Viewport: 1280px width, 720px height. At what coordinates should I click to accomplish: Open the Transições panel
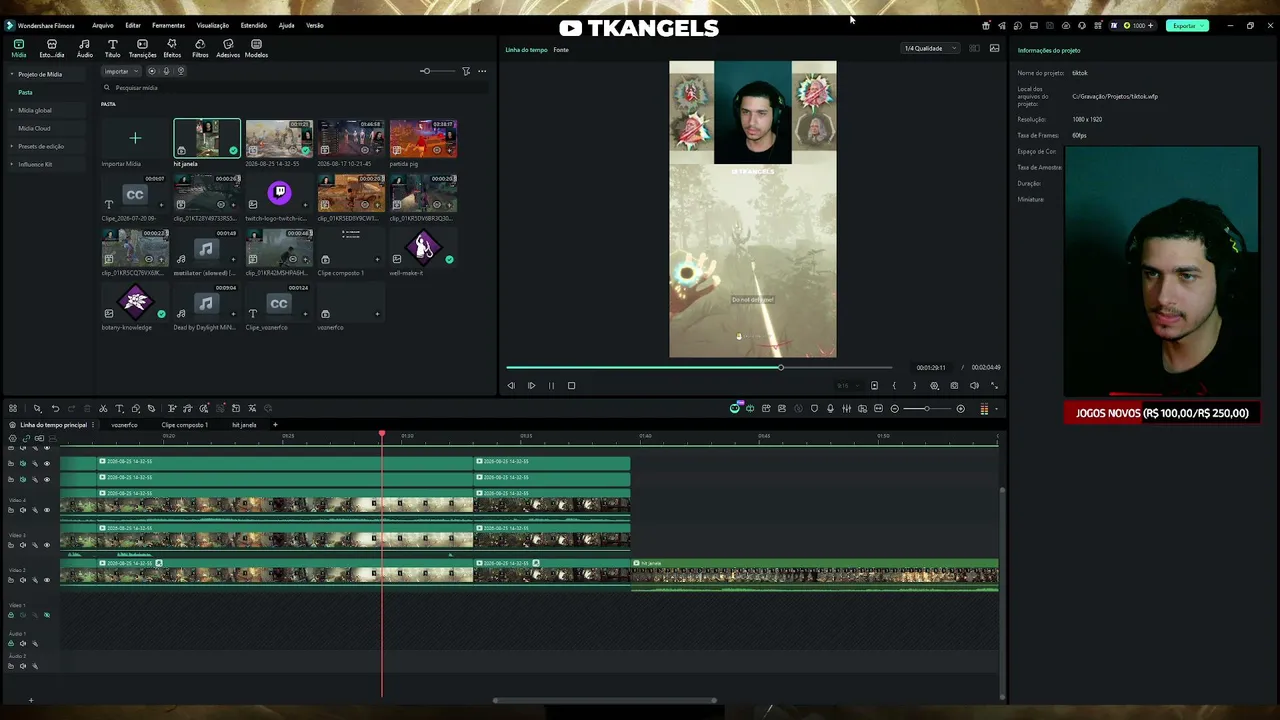tap(142, 48)
